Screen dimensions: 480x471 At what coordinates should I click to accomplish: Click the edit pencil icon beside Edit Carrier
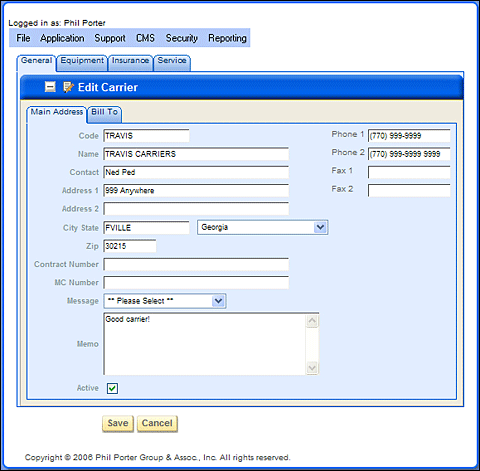pos(68,87)
